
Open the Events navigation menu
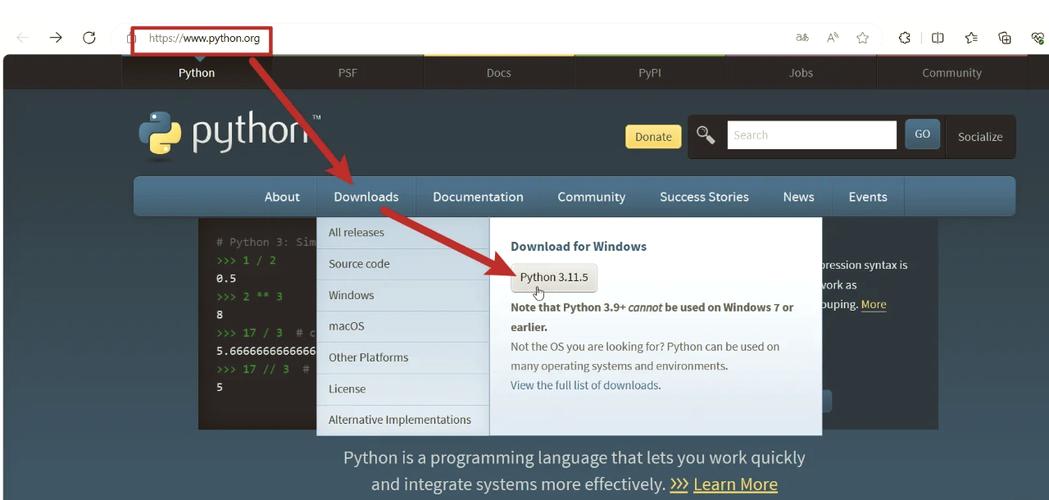[x=868, y=197]
